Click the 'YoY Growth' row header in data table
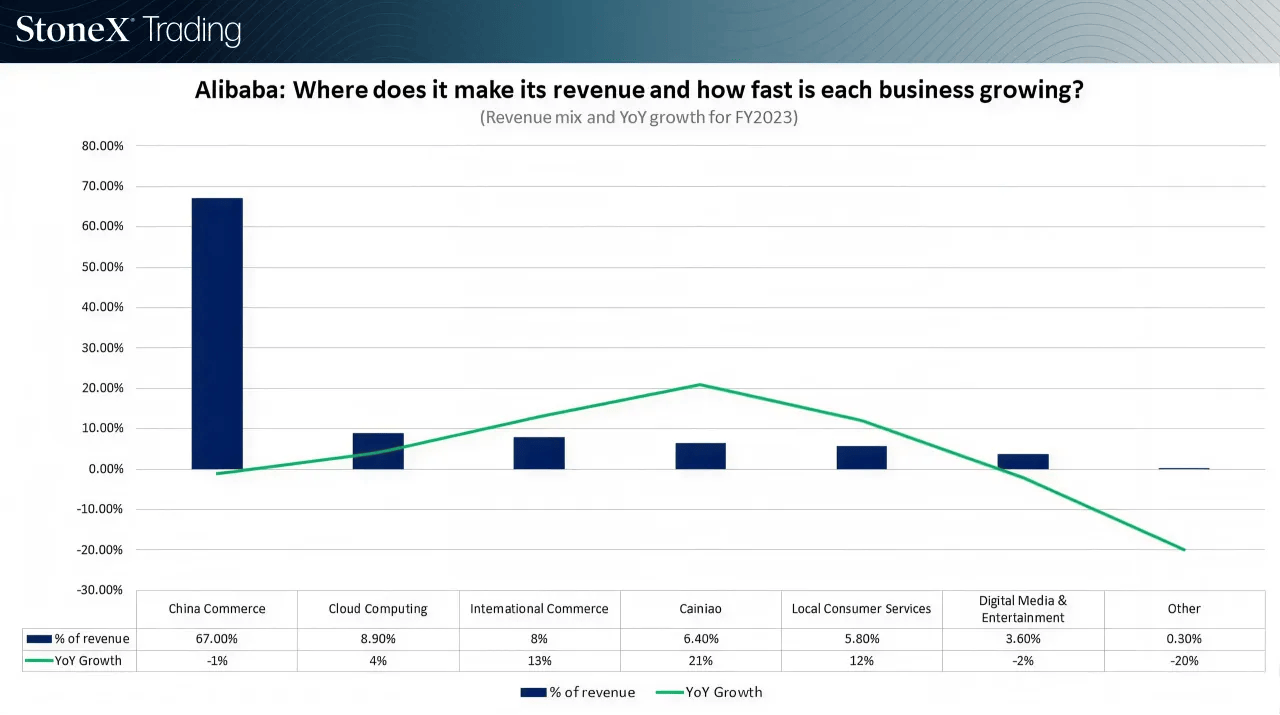Screen dimensions: 1280x715 pyautogui.click(x=79, y=661)
